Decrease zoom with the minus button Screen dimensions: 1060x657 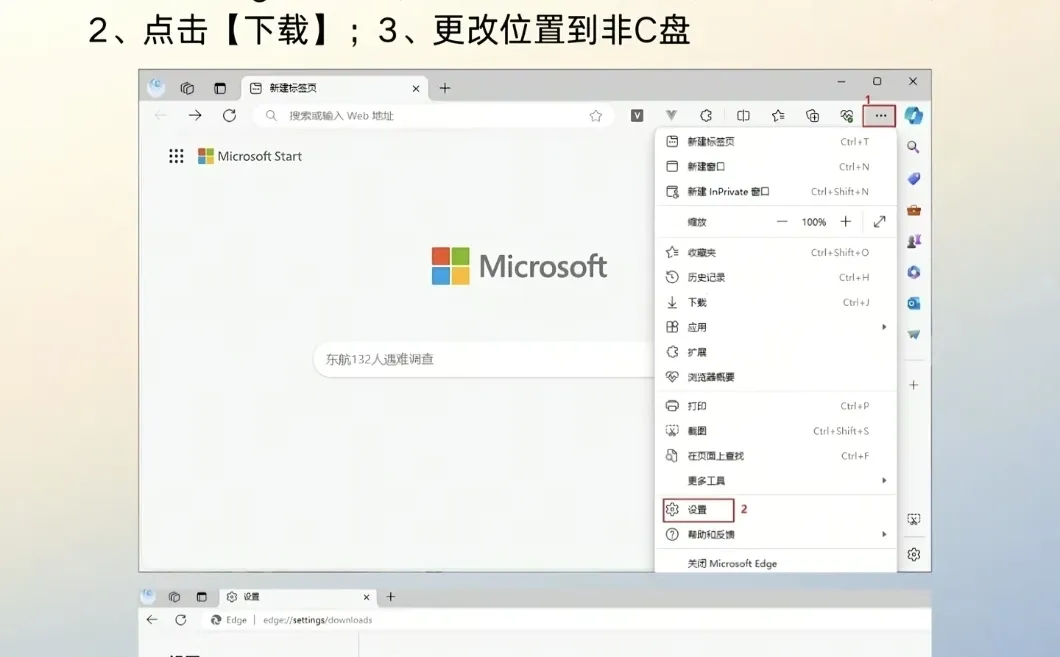point(781,222)
